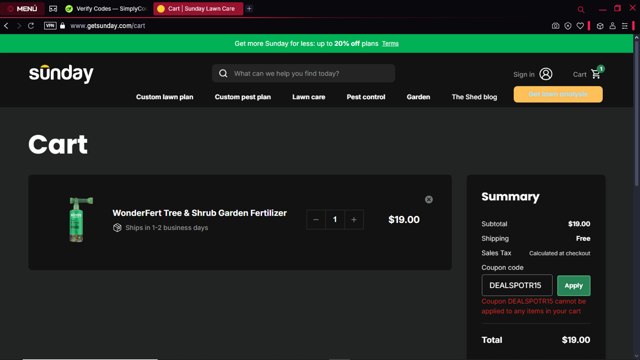Go forward to next page
The width and height of the screenshot is (640, 360).
coord(19,26)
